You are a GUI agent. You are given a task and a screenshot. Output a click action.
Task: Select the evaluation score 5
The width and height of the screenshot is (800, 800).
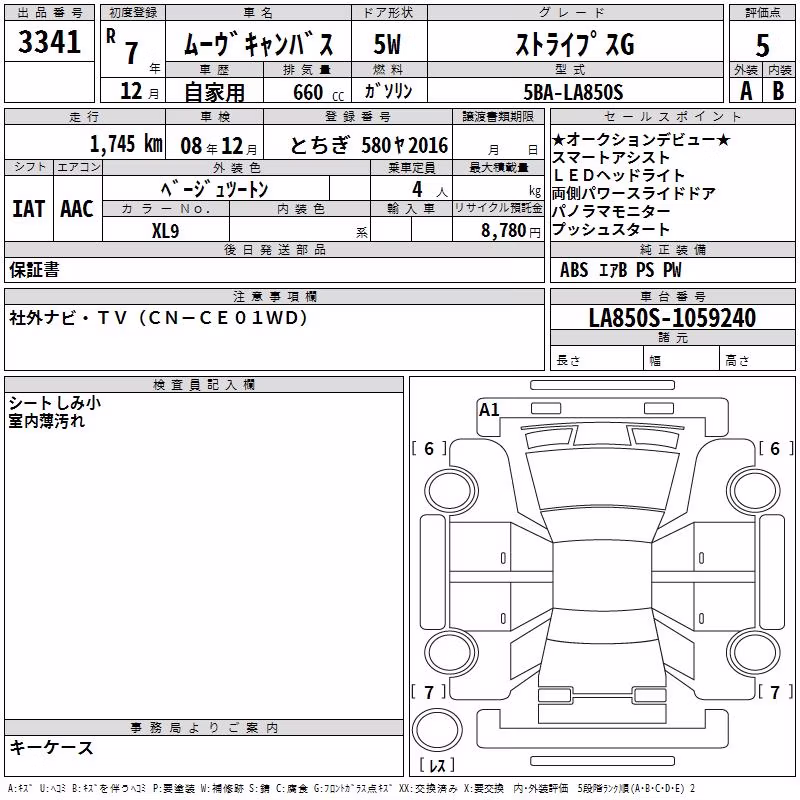pos(762,45)
